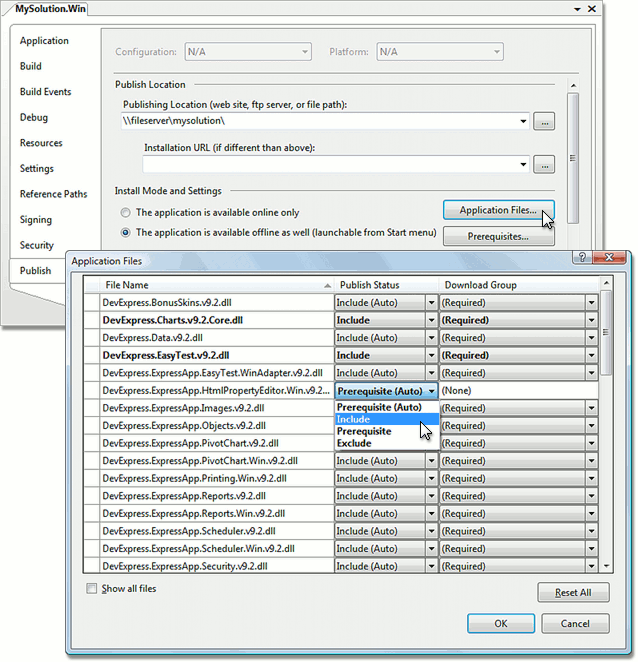Click the Publish Status column header
Viewport: 638px width, 662px height.
(x=386, y=285)
